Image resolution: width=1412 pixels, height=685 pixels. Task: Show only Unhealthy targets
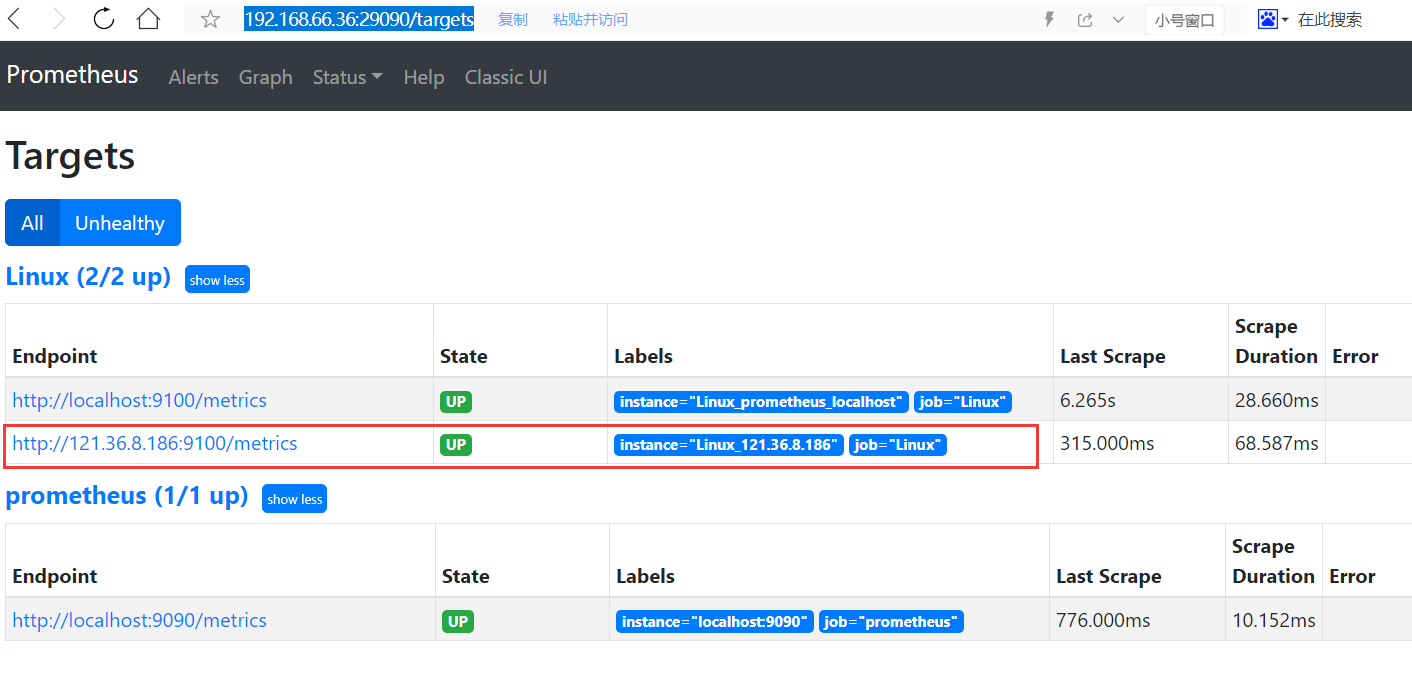pos(120,223)
